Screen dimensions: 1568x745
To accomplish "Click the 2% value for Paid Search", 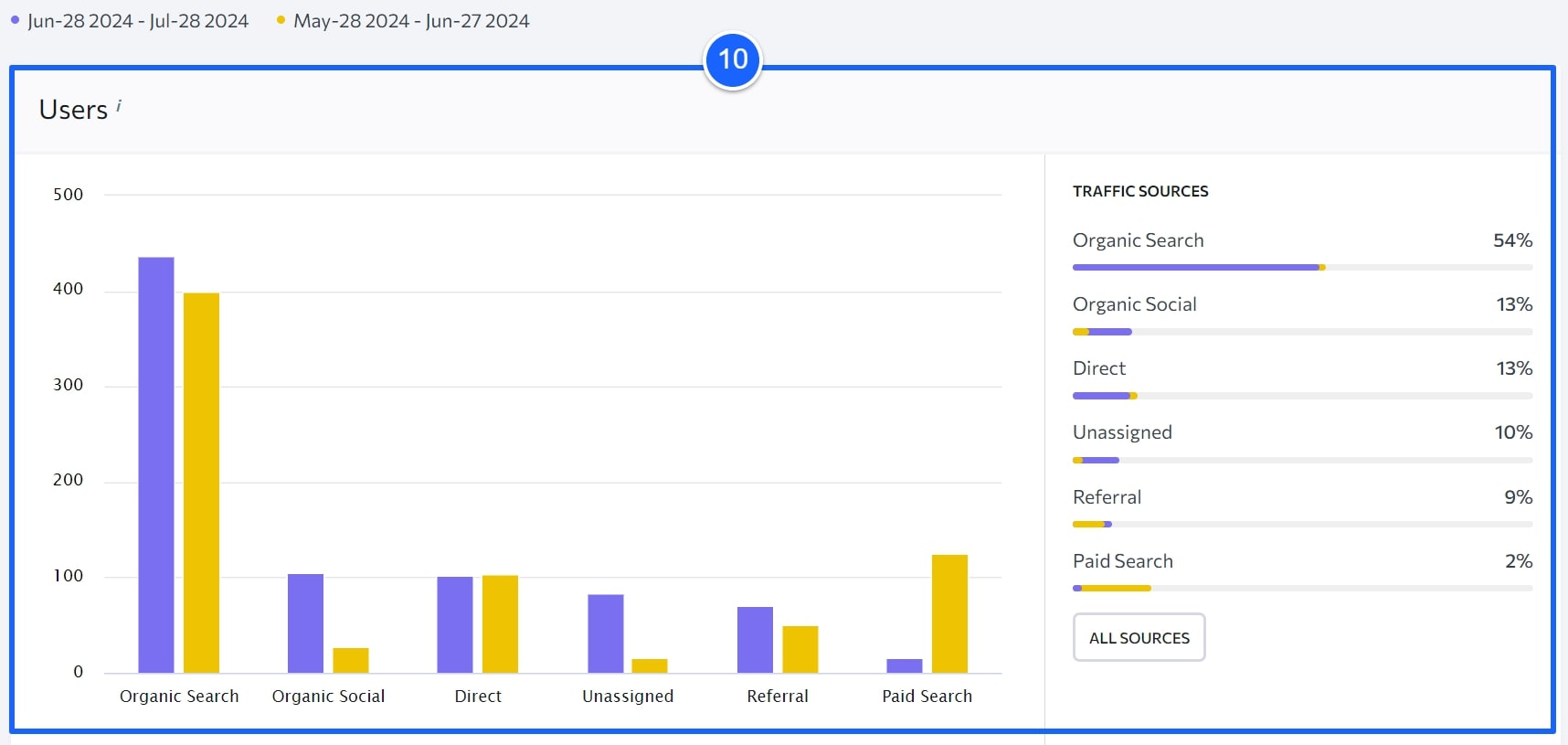I will [1519, 561].
